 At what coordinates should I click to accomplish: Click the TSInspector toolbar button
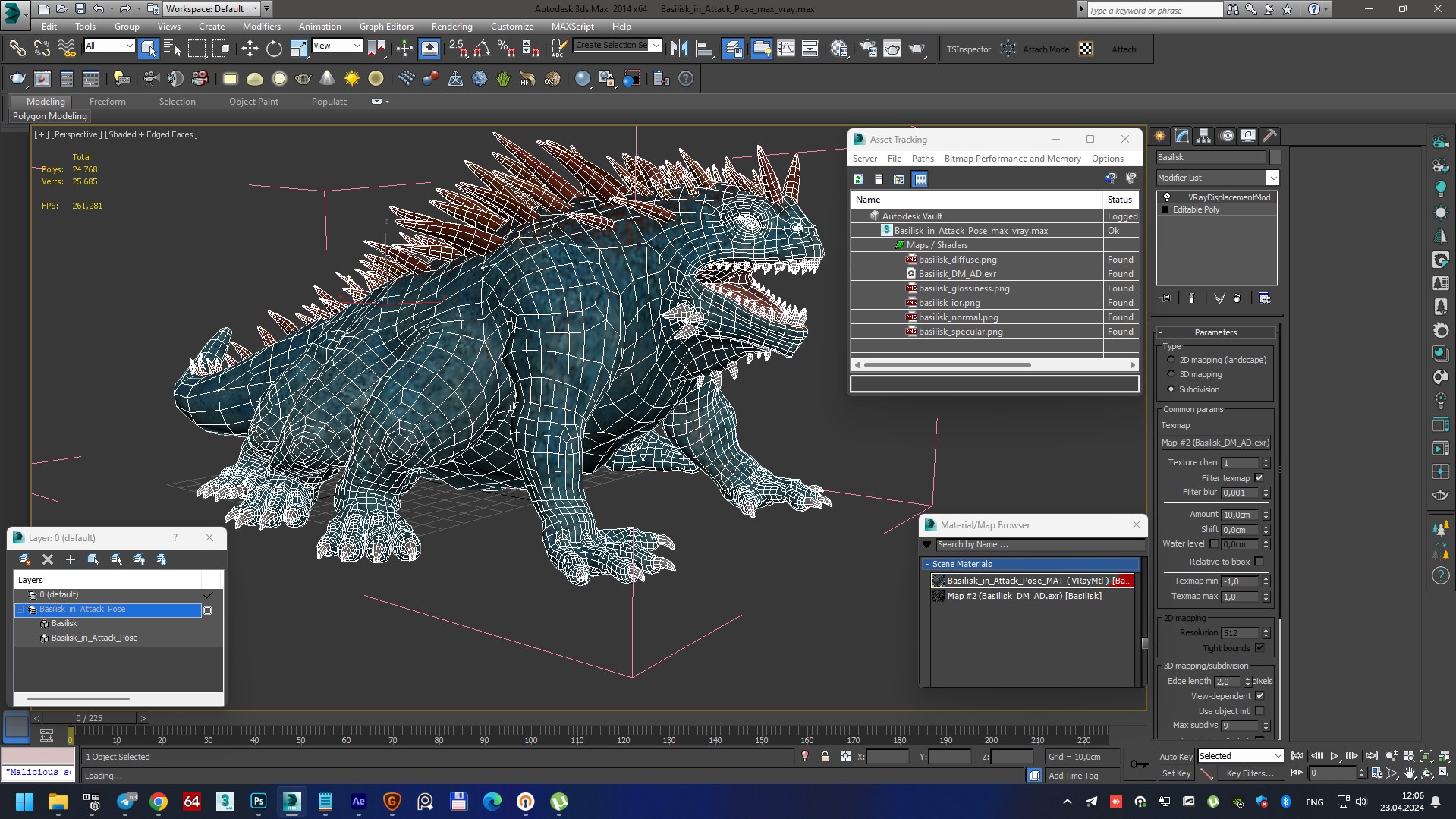pos(968,49)
